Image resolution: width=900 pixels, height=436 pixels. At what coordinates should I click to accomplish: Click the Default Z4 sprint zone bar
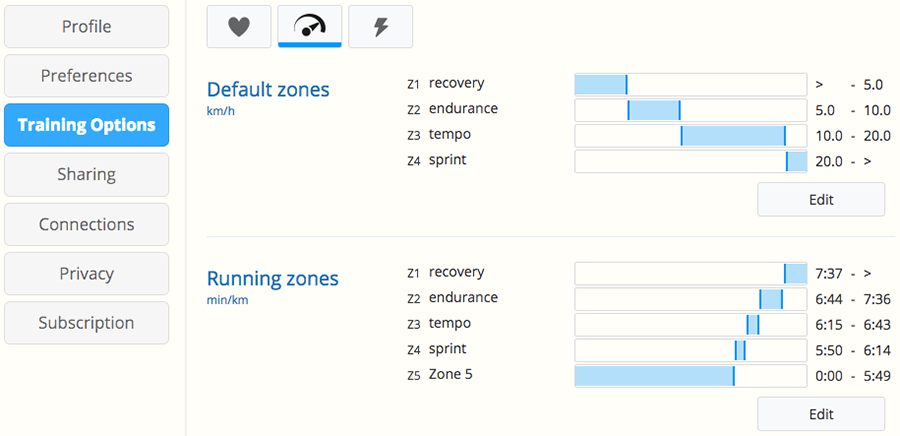(690, 161)
